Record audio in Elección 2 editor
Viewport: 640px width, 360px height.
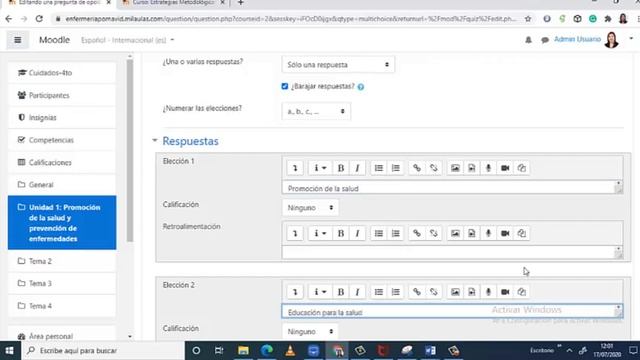pyautogui.click(x=488, y=292)
